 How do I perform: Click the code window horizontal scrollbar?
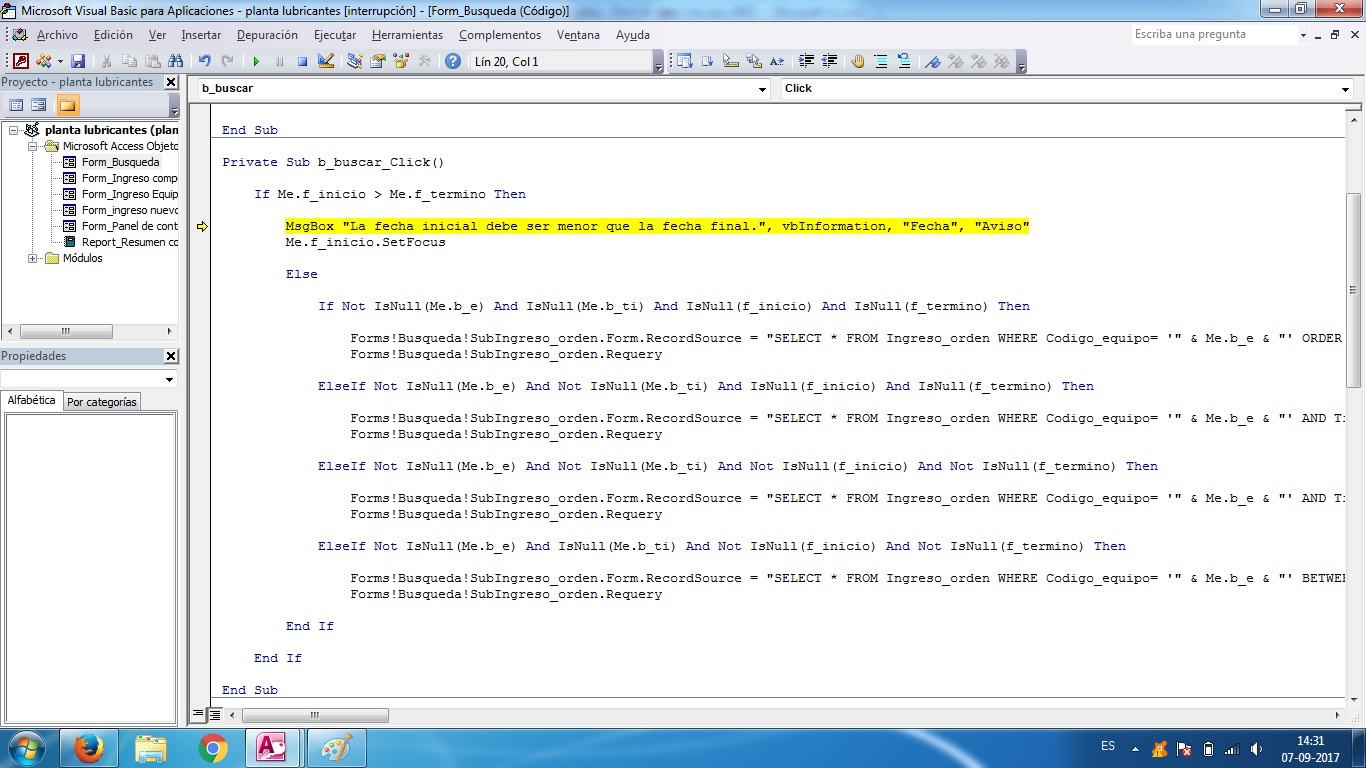pos(315,715)
